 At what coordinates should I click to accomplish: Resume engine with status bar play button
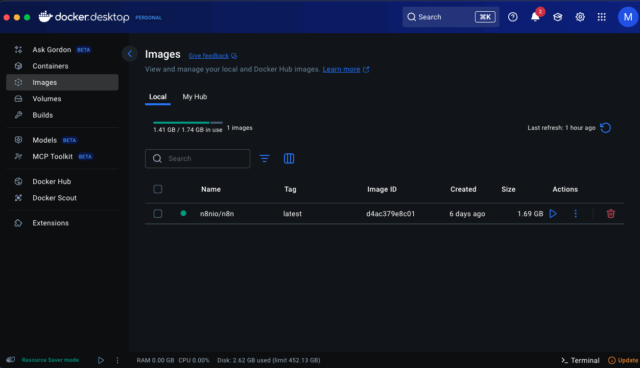click(101, 360)
